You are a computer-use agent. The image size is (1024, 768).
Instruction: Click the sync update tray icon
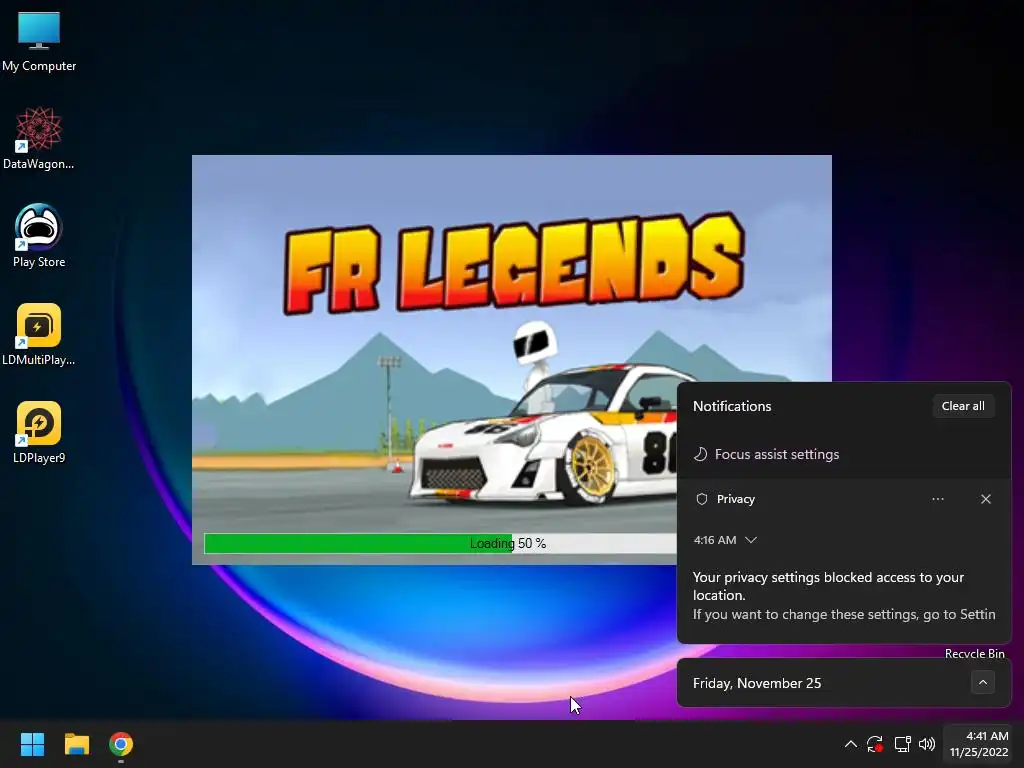click(x=875, y=744)
